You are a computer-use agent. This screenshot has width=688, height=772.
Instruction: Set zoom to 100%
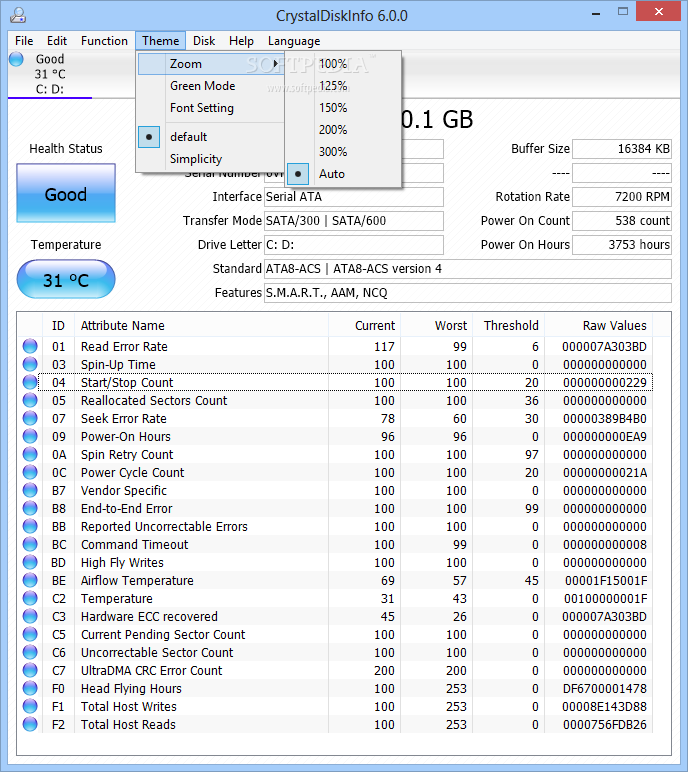pyautogui.click(x=343, y=64)
